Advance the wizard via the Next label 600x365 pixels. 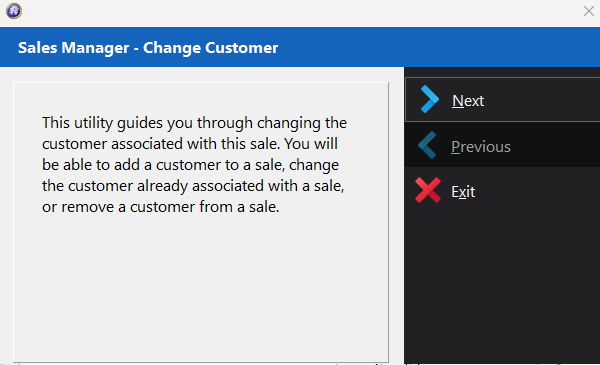(x=468, y=101)
